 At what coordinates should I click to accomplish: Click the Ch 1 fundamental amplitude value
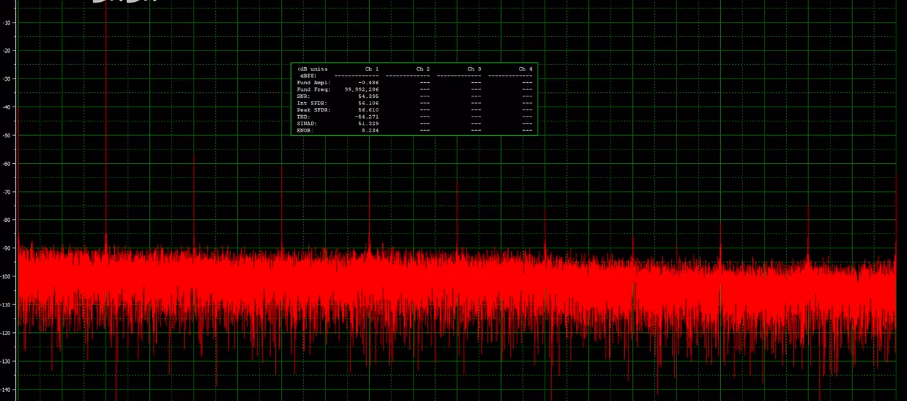click(x=368, y=83)
